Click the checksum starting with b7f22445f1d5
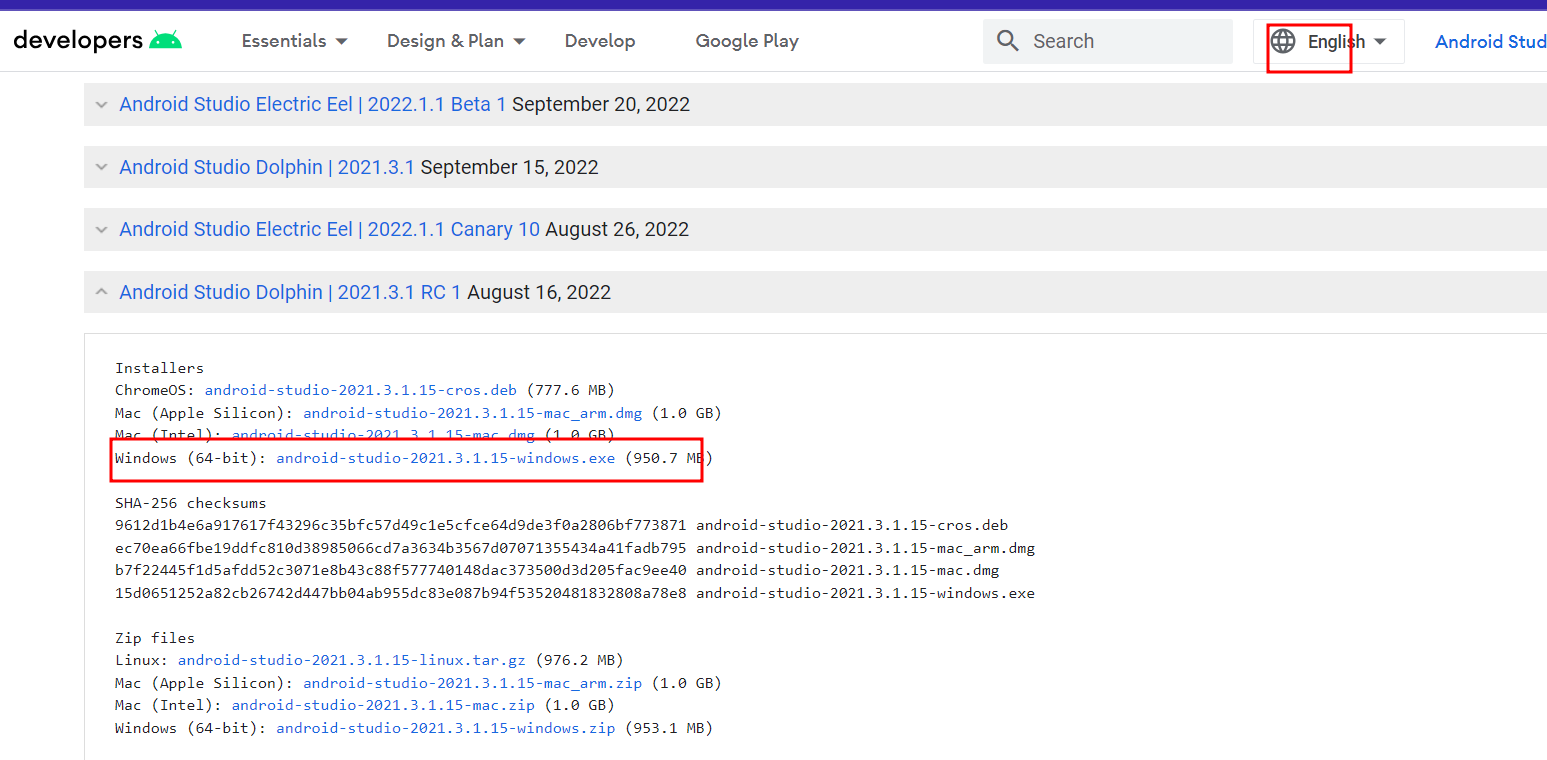This screenshot has height=760, width=1547. (x=401, y=570)
